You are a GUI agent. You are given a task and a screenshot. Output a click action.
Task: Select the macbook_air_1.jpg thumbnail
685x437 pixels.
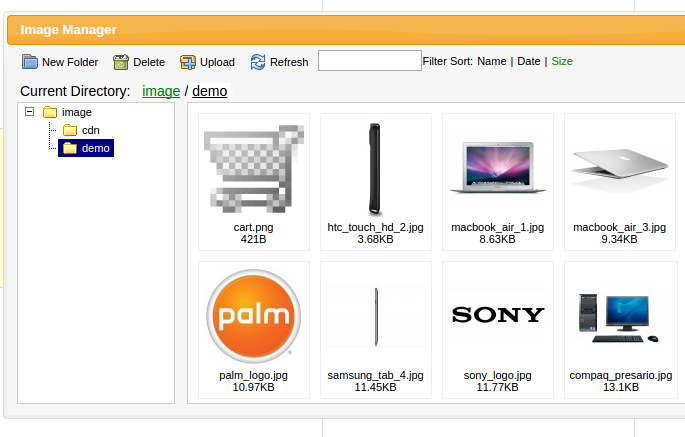[498, 168]
